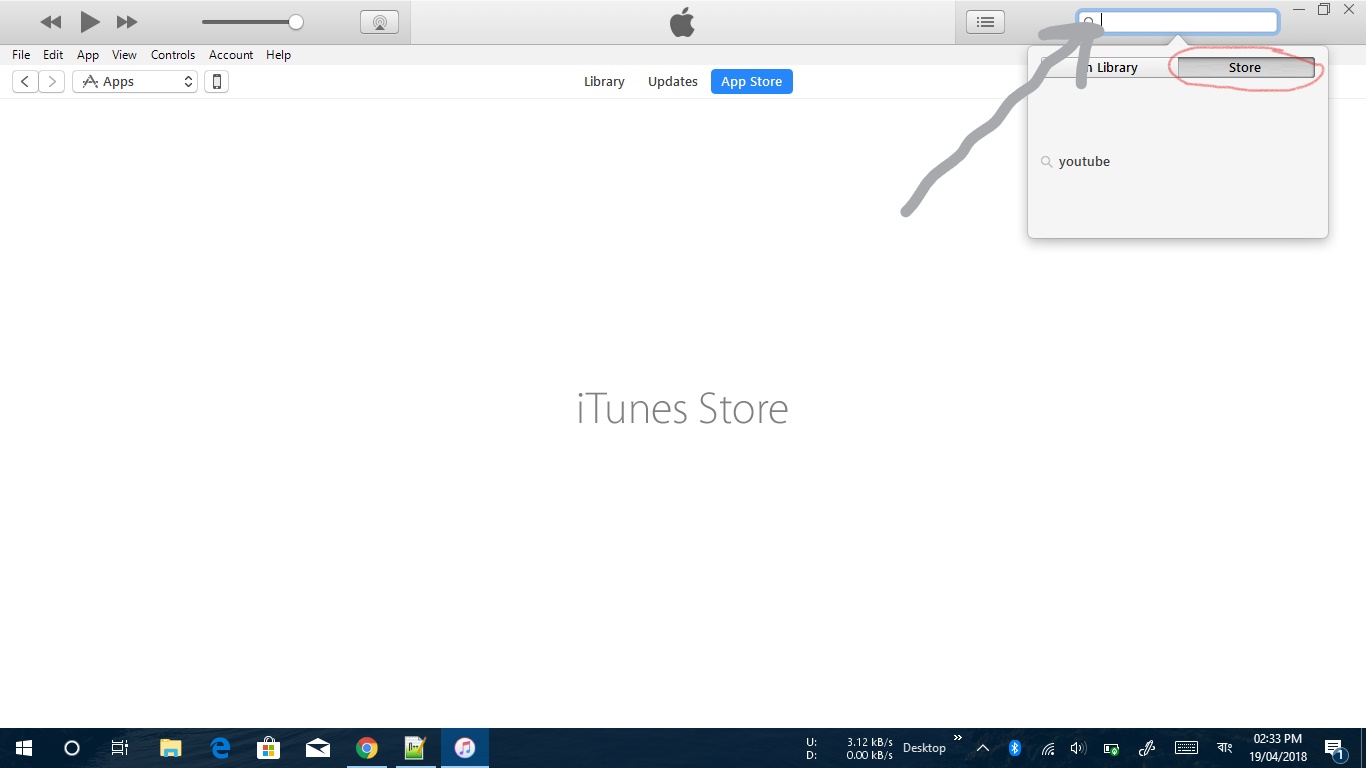Open Microsoft Store from the taskbar

(268, 748)
